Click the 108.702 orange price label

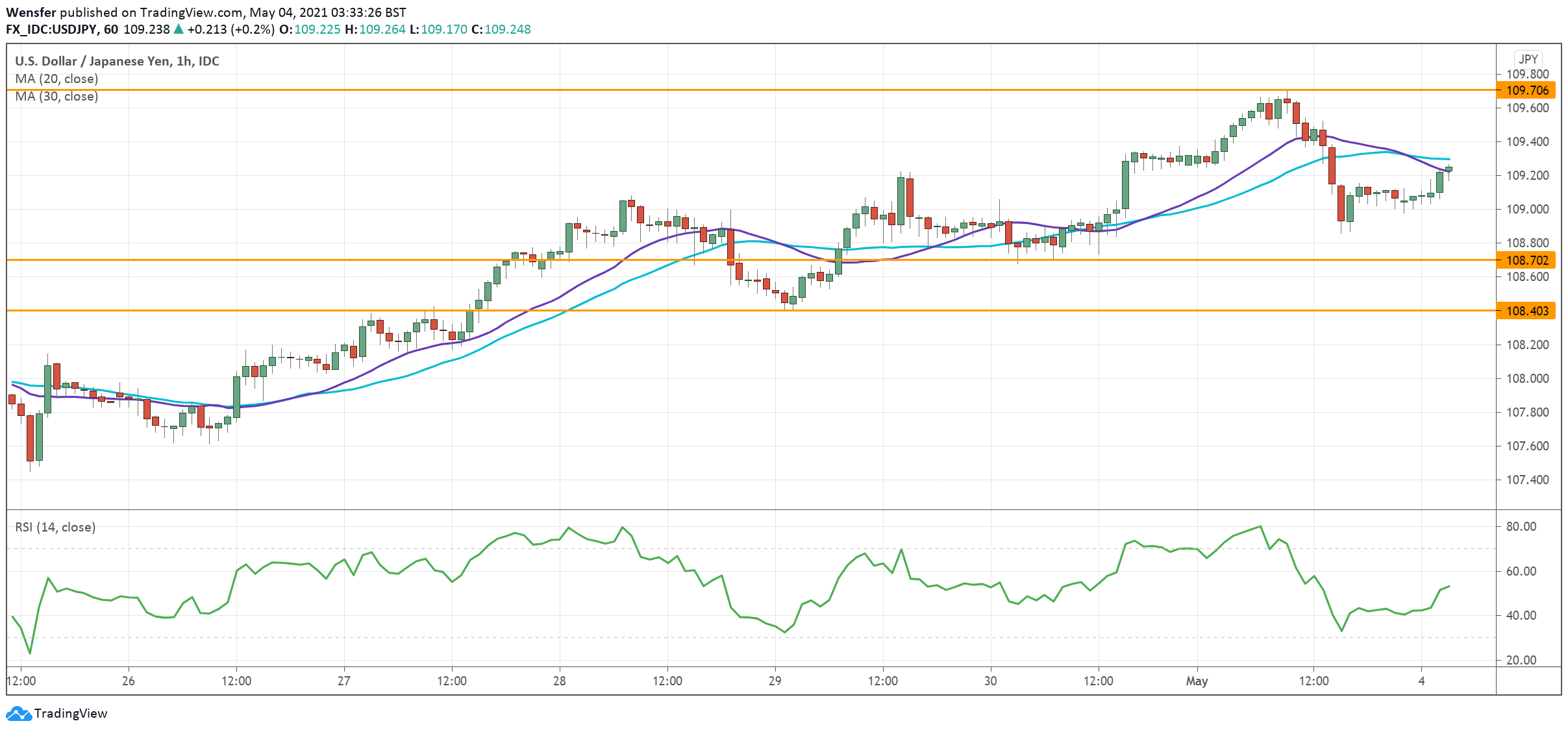1527,260
